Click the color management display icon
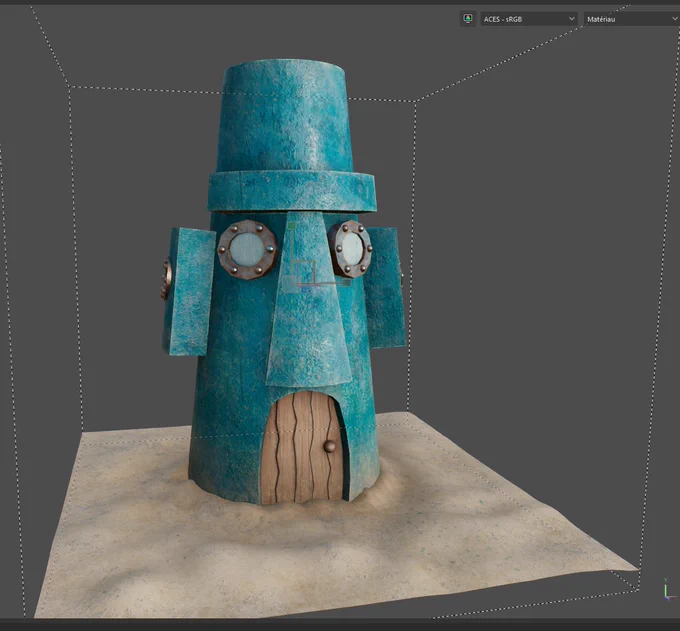The image size is (680, 631). coord(468,19)
